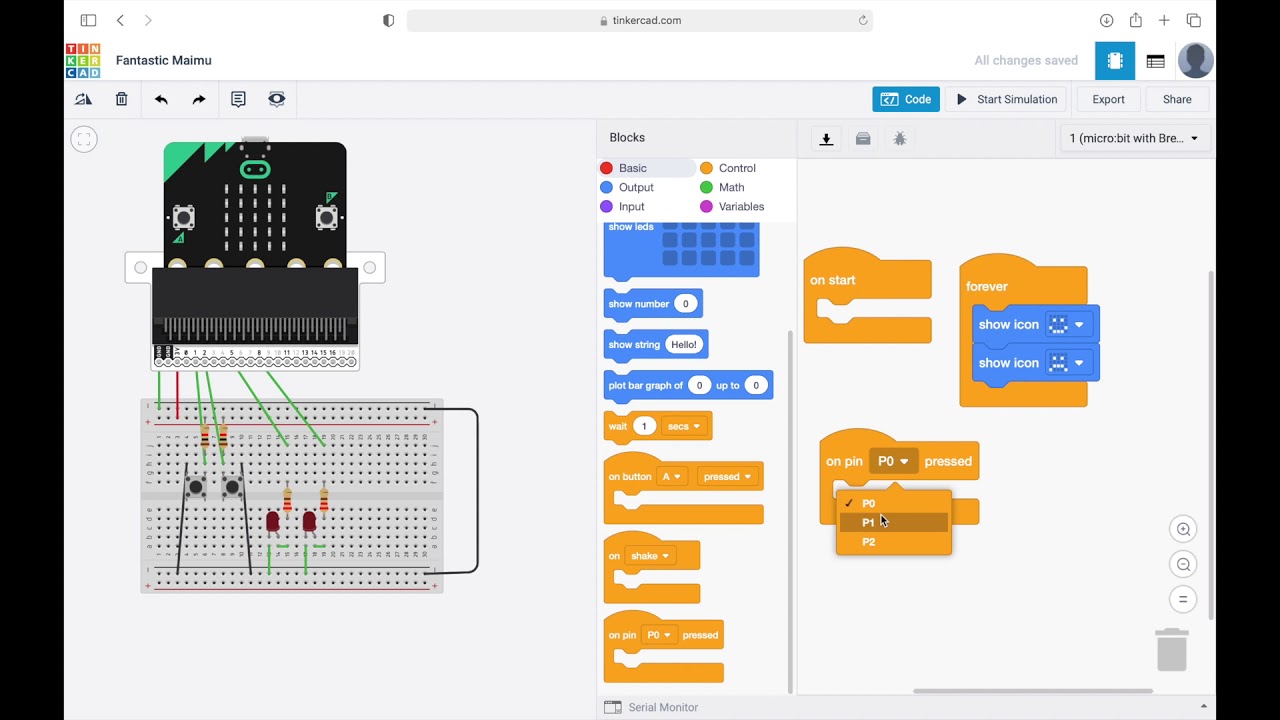Toggle the eye icon in the toolbar
Screen dimensions: 1280x720
coord(277,99)
